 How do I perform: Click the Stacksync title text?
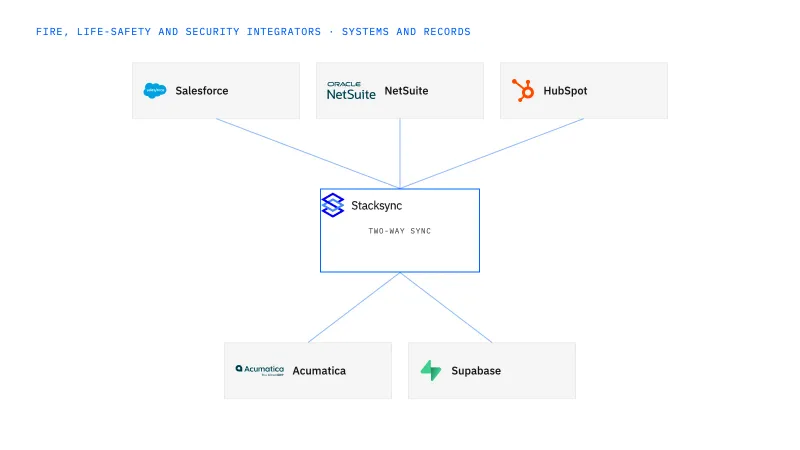(x=377, y=206)
